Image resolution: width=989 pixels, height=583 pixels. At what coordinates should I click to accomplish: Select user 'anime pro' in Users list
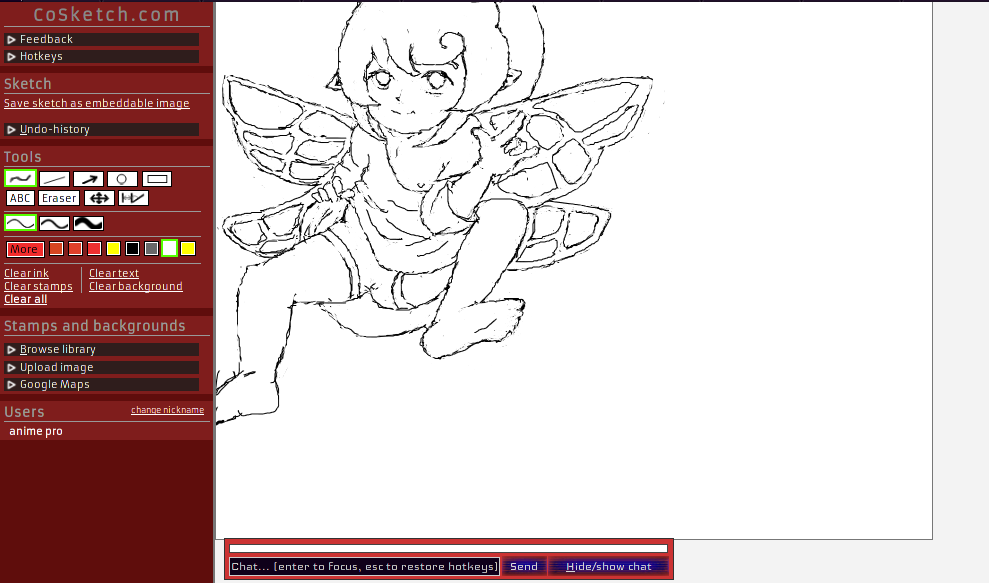click(x=36, y=431)
